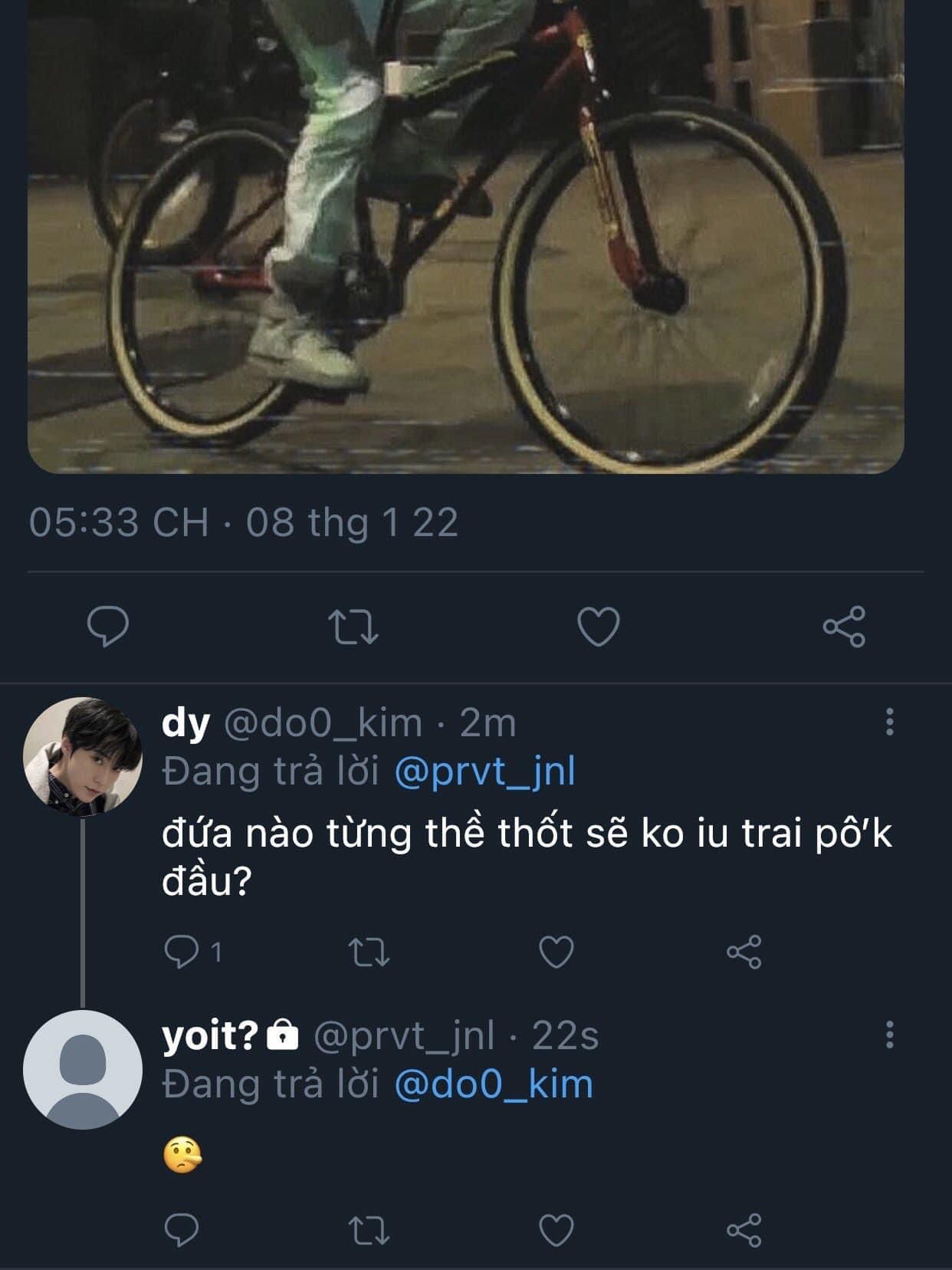View yoit?'s default profile avatar

[83, 1069]
